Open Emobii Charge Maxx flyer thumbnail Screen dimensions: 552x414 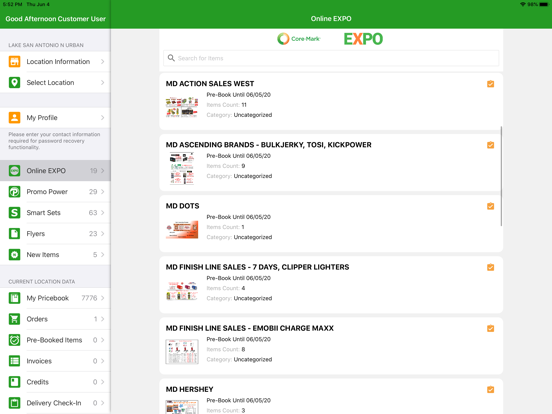[x=182, y=352]
